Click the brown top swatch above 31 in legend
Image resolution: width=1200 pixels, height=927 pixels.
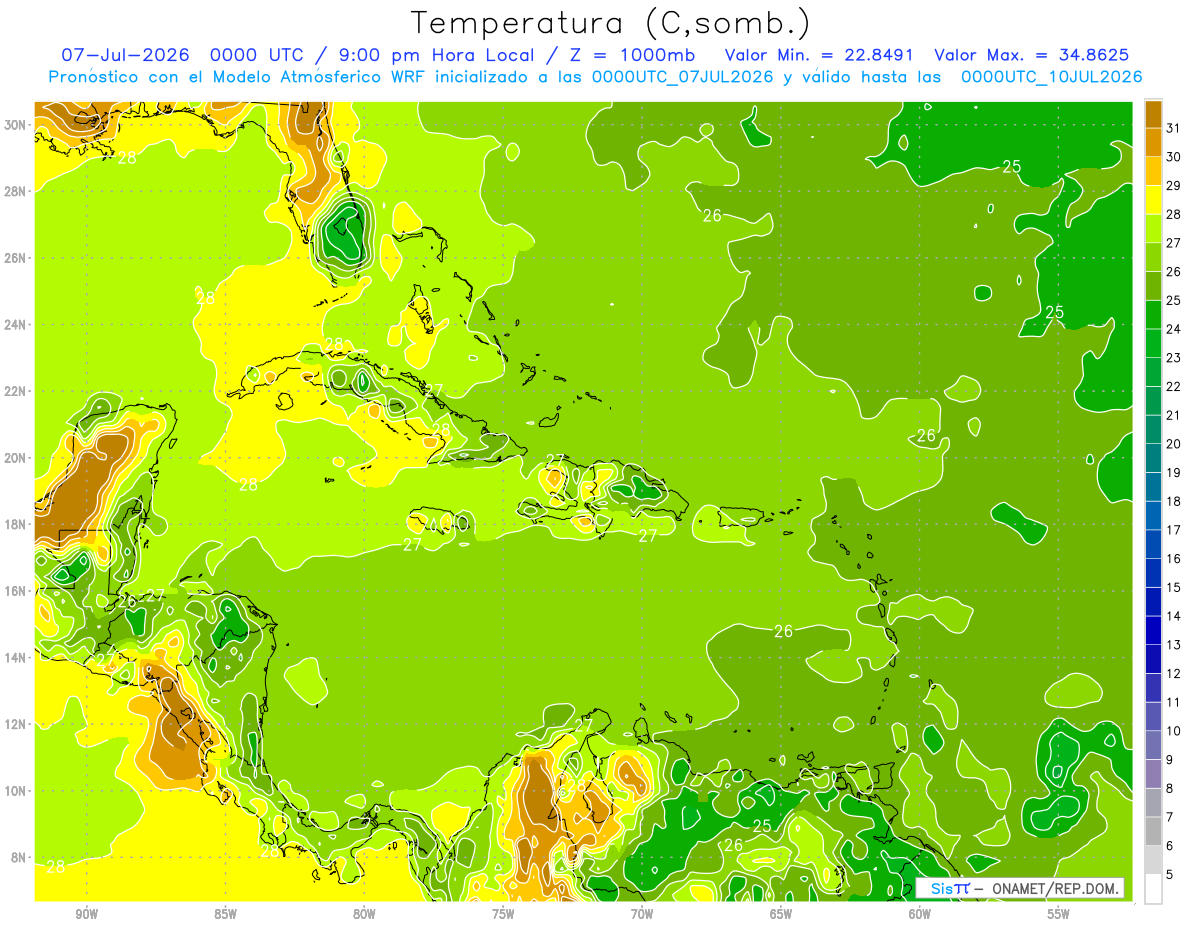[x=1153, y=115]
